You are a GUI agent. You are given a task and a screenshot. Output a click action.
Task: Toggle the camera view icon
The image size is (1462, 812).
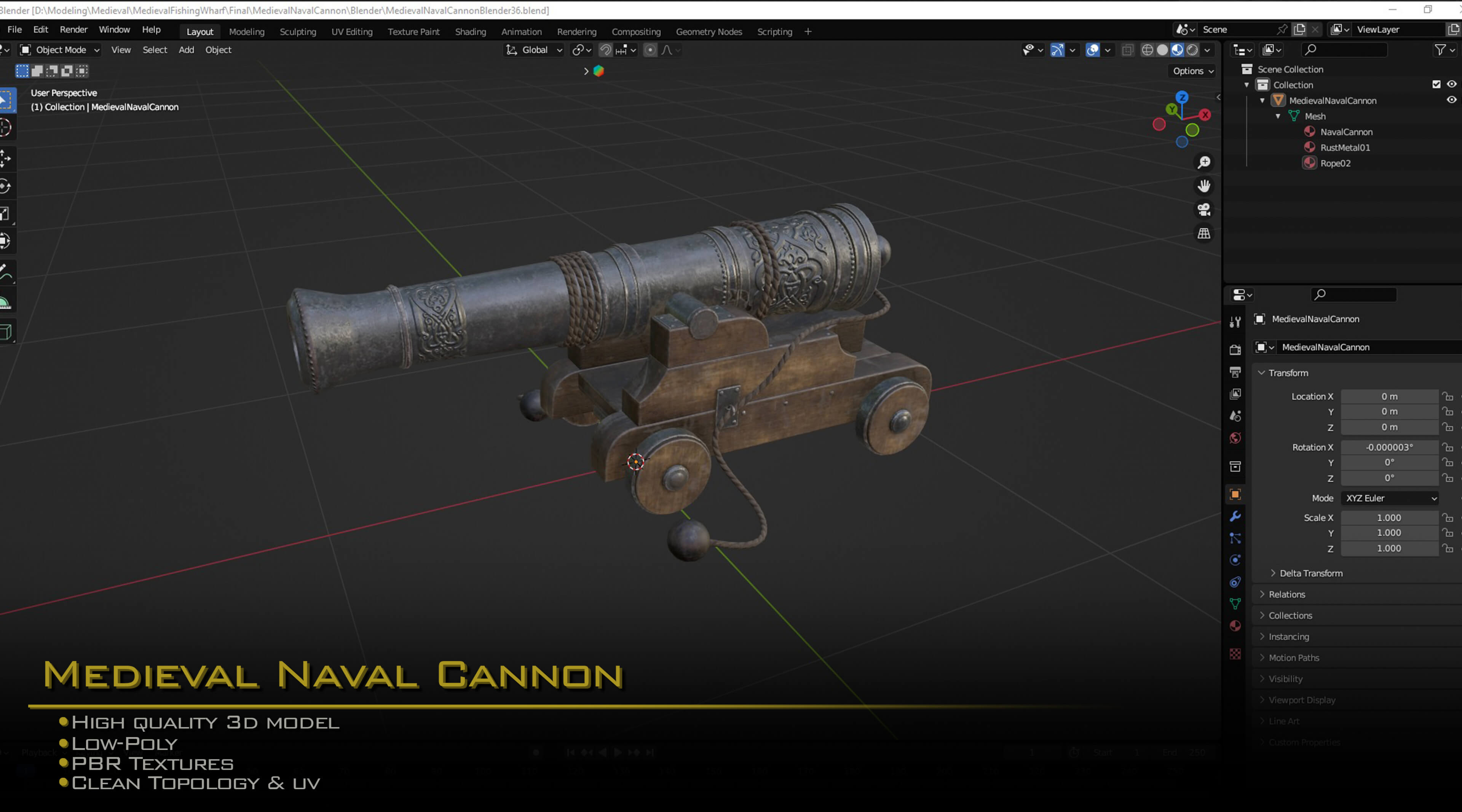pos(1204,210)
